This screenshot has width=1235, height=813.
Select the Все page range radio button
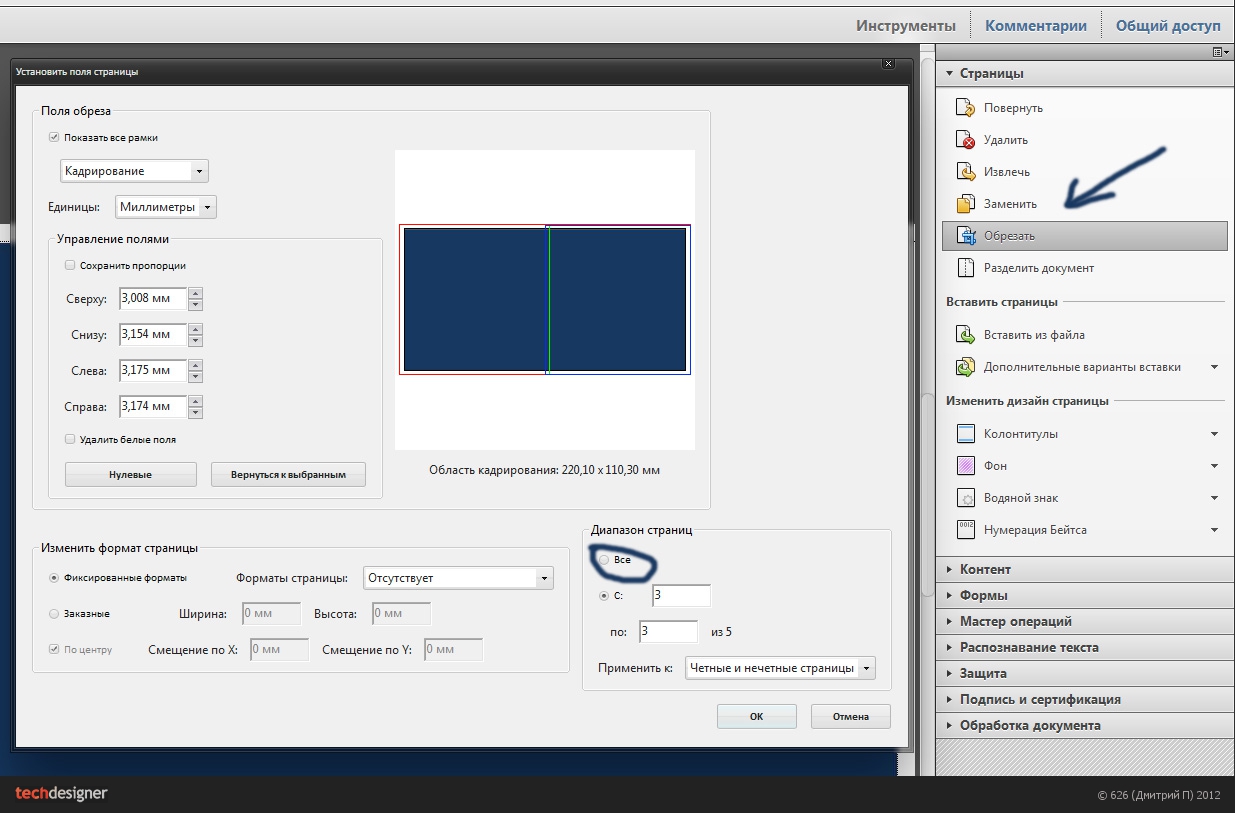tap(604, 560)
